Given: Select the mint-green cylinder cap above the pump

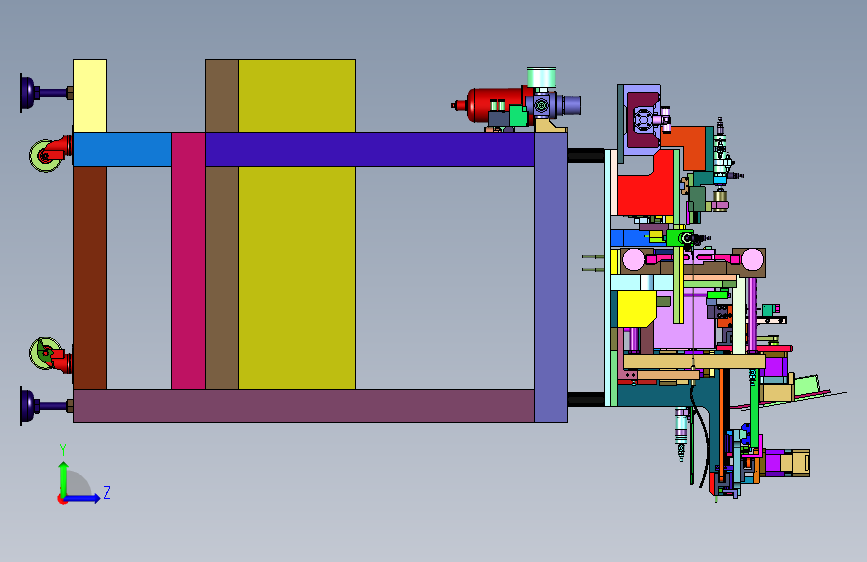Looking at the screenshot, I should click(541, 77).
